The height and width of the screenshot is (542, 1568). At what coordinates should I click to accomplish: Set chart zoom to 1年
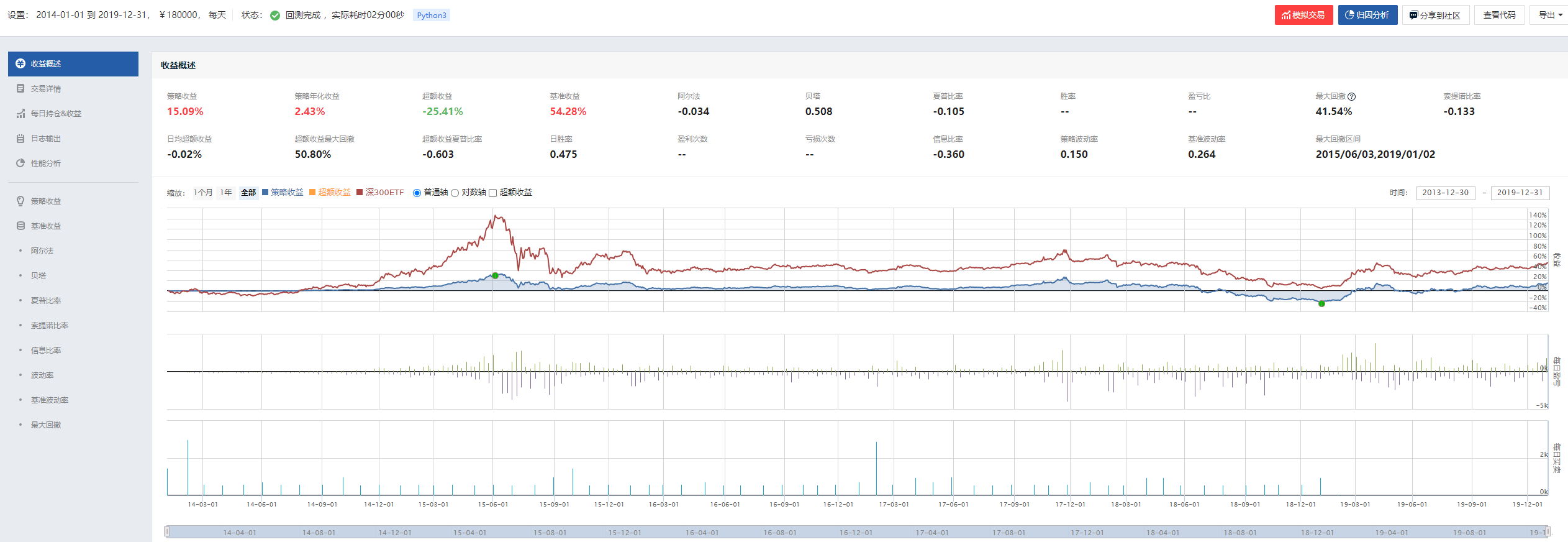point(226,193)
